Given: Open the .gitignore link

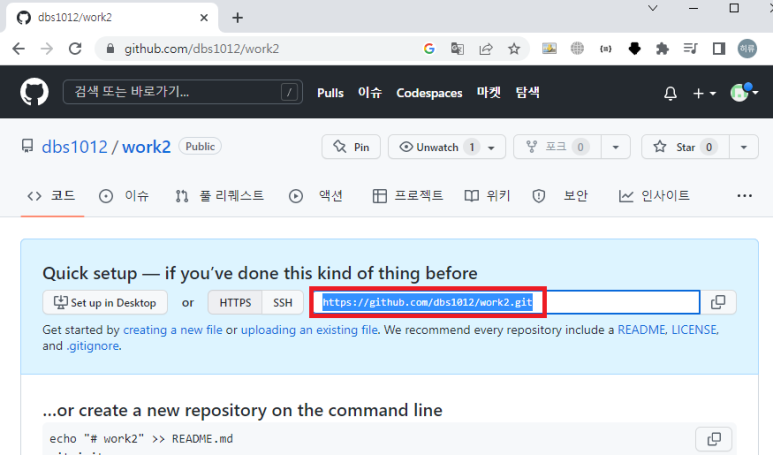Looking at the screenshot, I should pos(93,346).
